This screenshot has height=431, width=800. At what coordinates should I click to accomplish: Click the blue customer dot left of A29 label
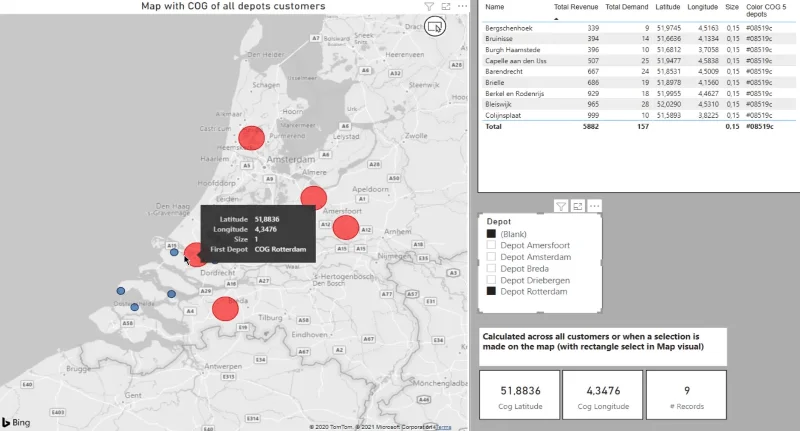click(171, 294)
